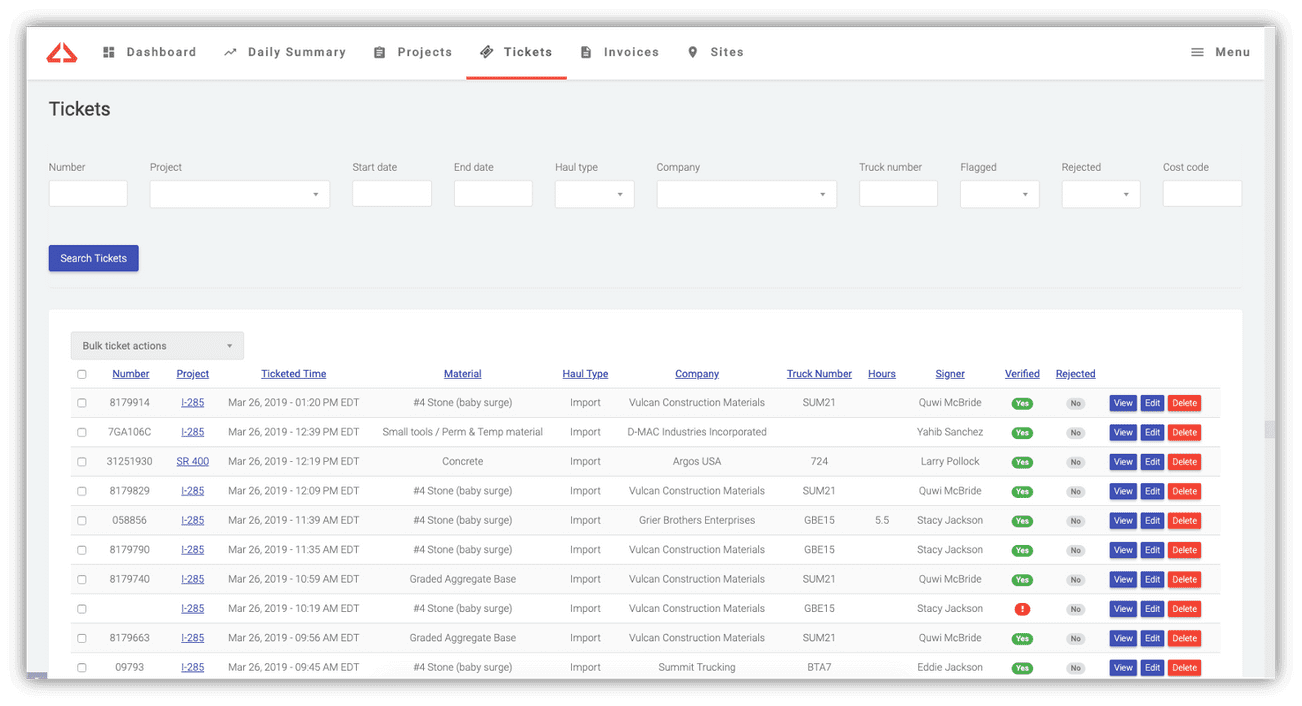Click the Dashboard grid icon

(x=109, y=52)
